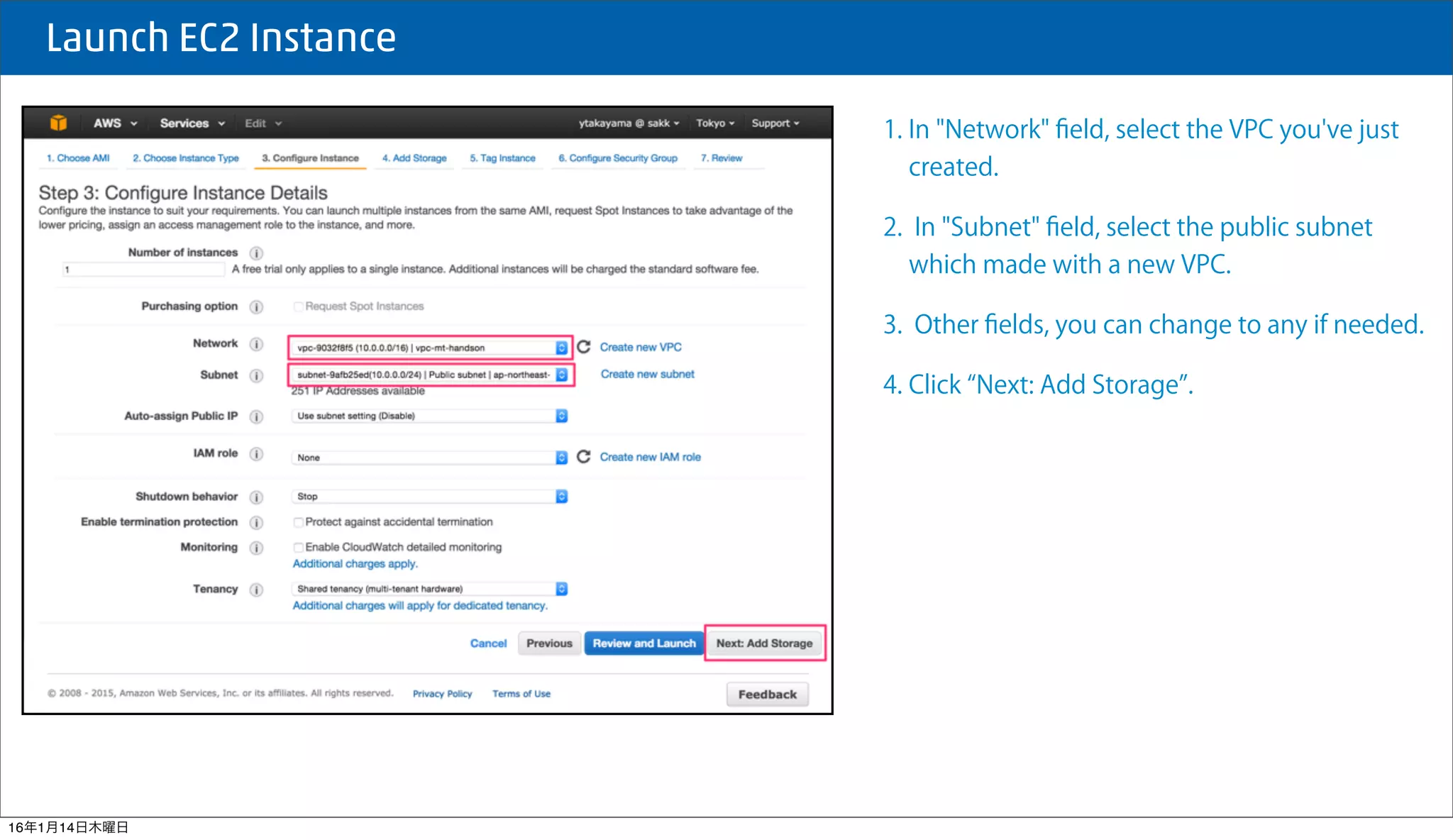Screen dimensions: 1453x840
Task: Click the Previous button
Action: [549, 643]
